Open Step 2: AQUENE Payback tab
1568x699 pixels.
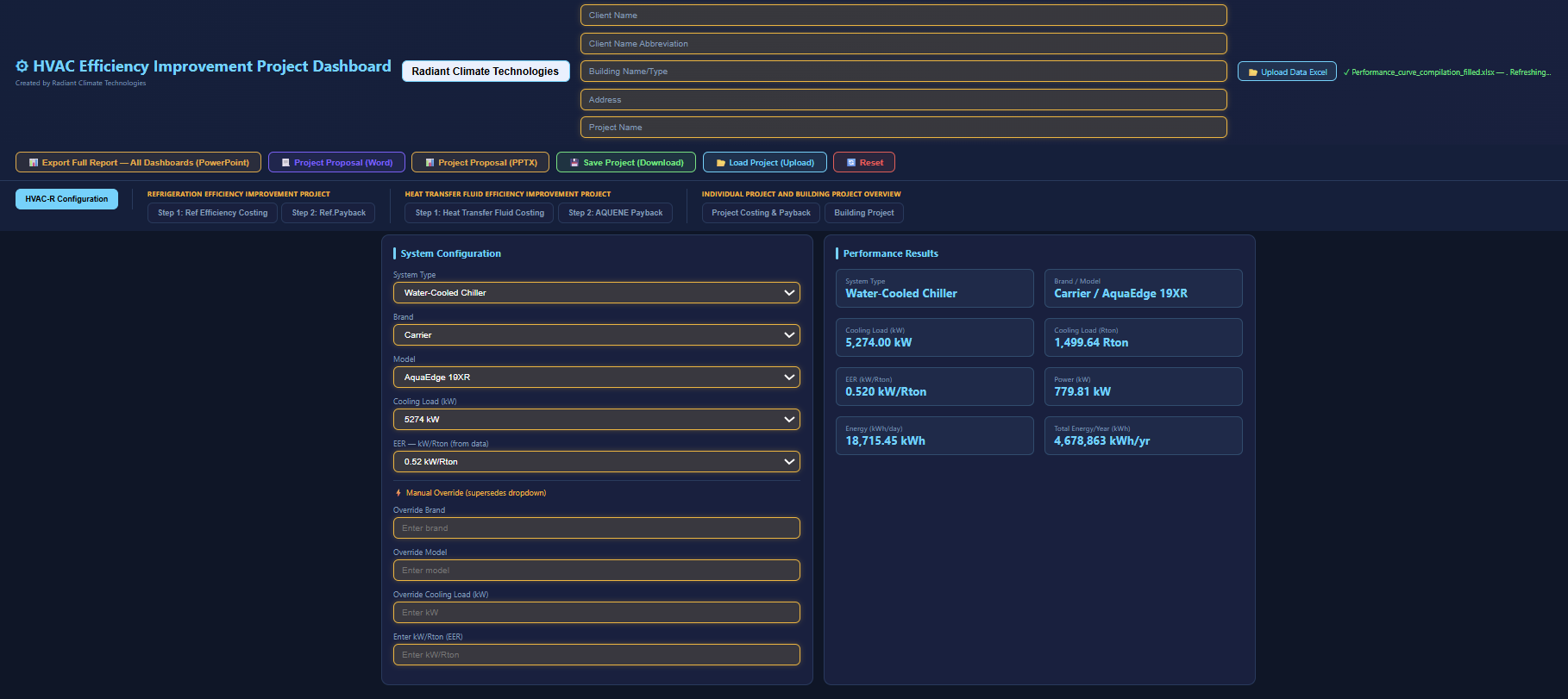coord(616,213)
